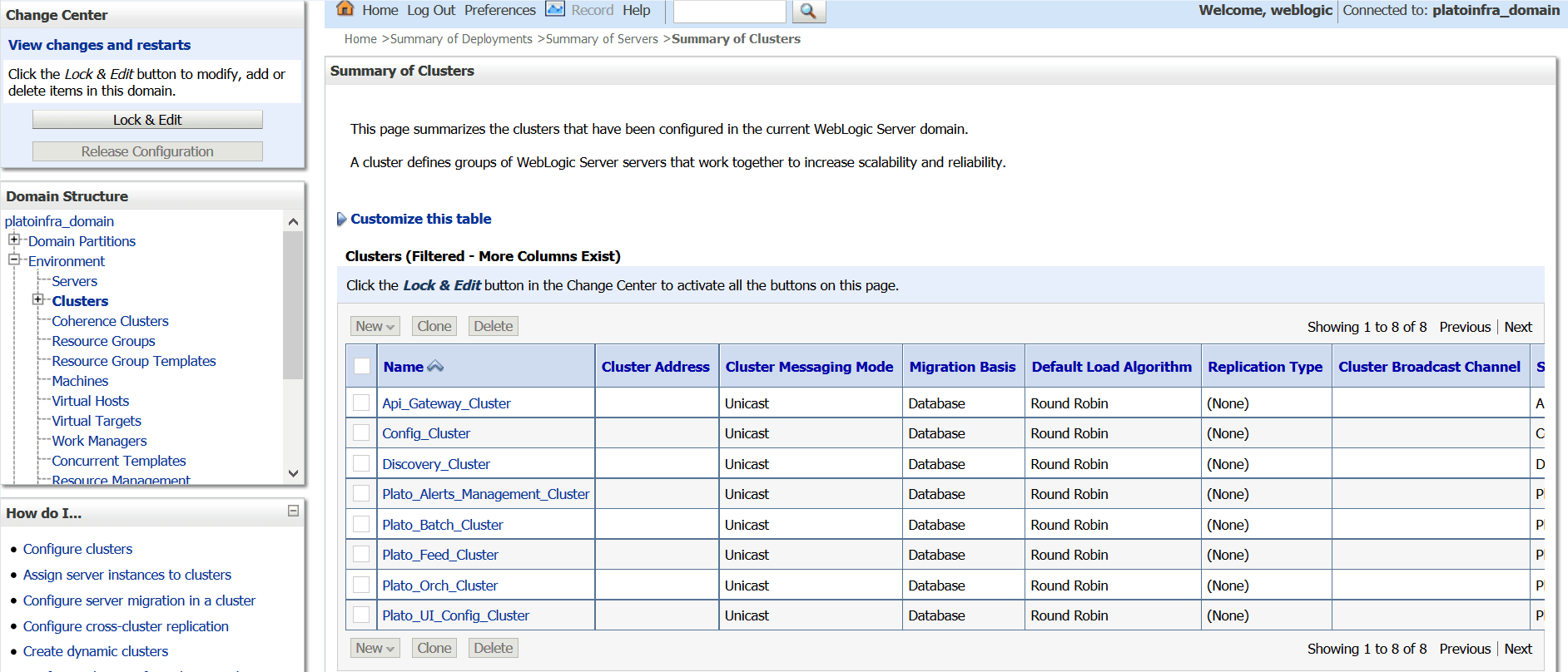Image resolution: width=1568 pixels, height=672 pixels.
Task: Tick the Plato_Batch_Cluster checkbox
Action: (361, 525)
